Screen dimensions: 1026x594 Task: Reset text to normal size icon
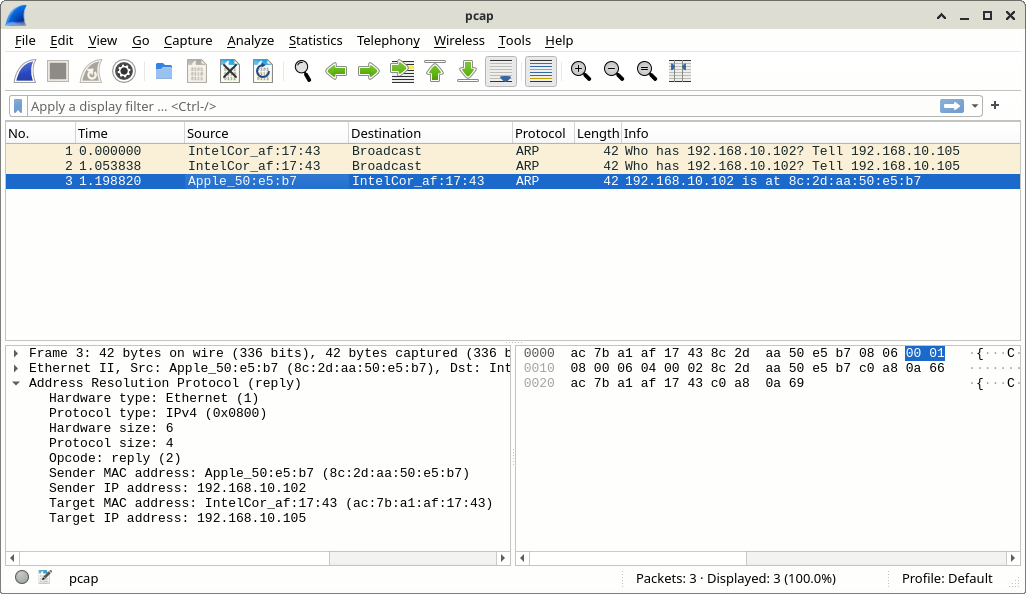[x=646, y=71]
